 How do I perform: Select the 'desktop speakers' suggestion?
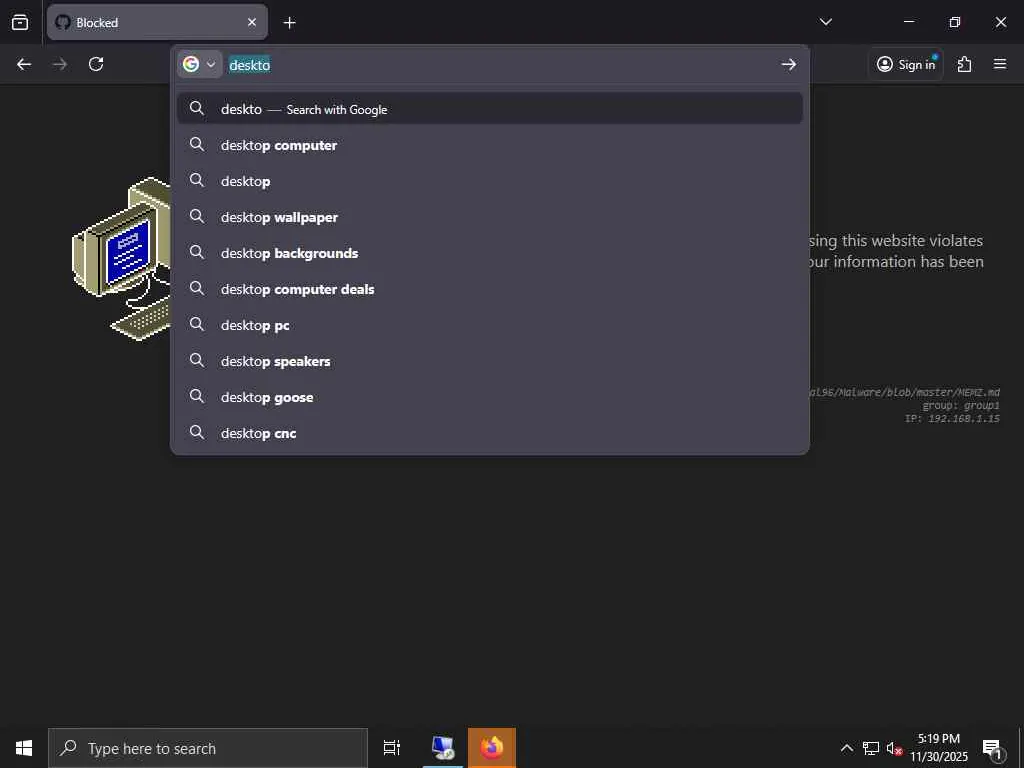[490, 360]
